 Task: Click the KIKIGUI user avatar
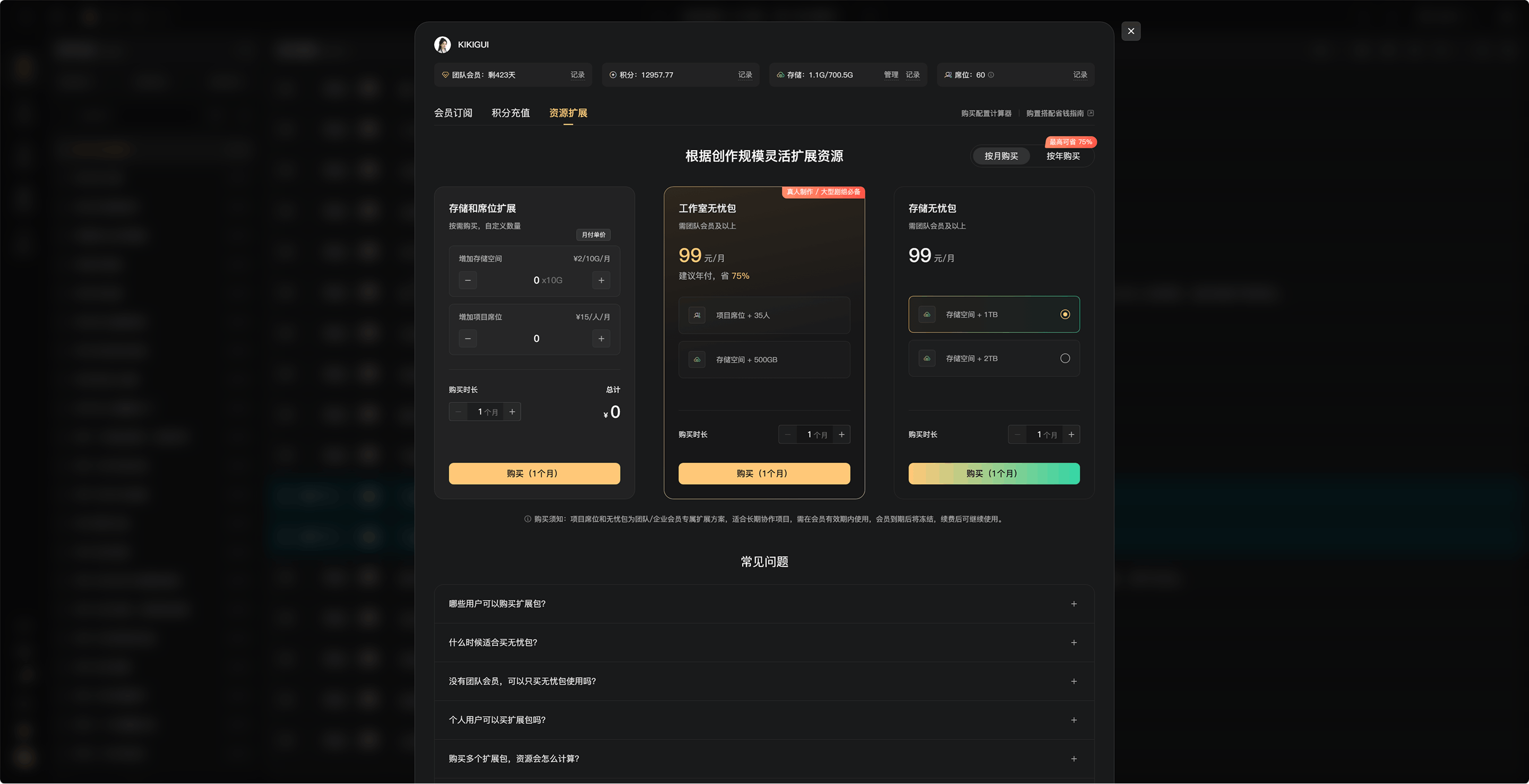[x=442, y=45]
